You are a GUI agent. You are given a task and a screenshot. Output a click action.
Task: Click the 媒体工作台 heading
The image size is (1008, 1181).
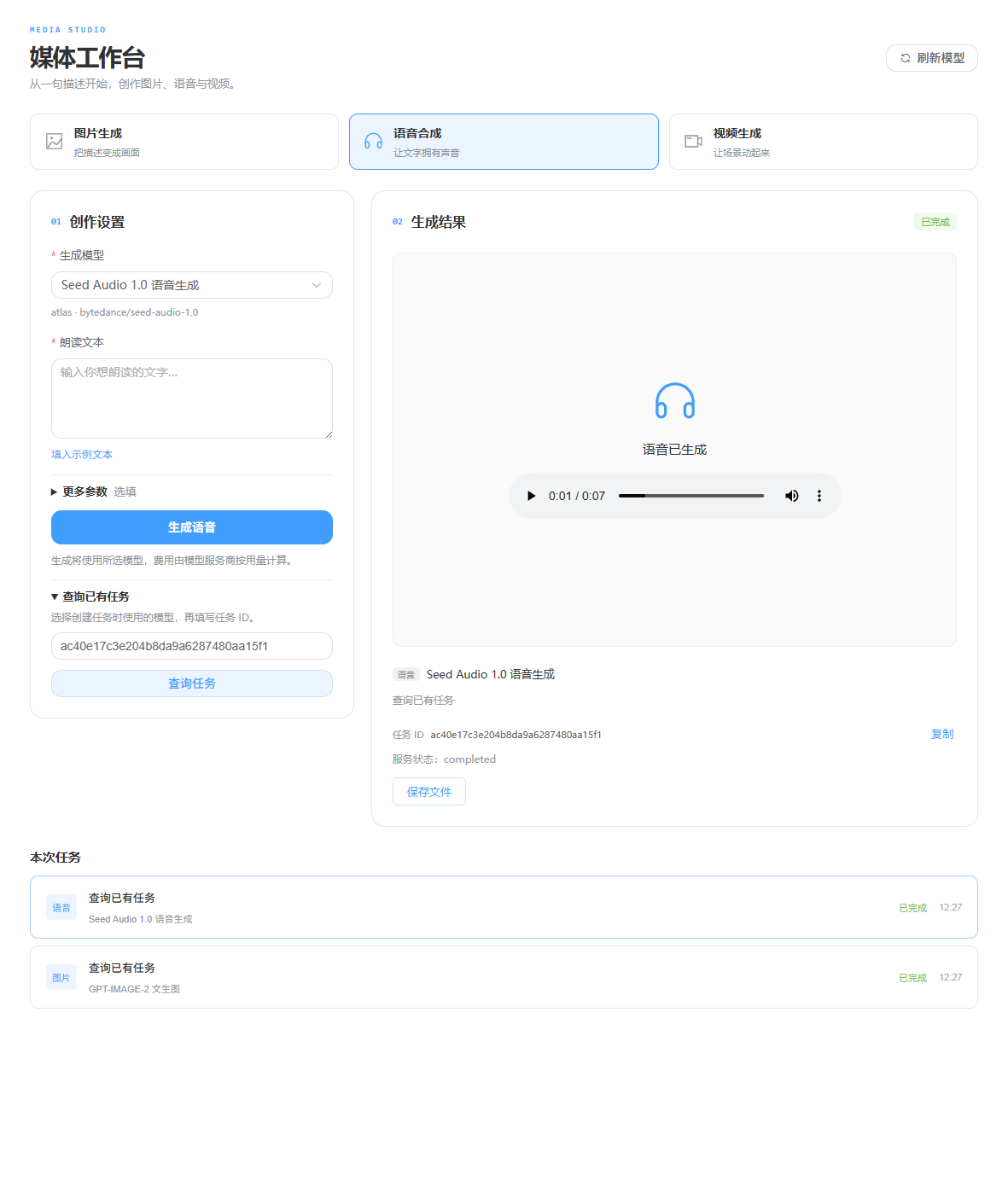pos(87,58)
